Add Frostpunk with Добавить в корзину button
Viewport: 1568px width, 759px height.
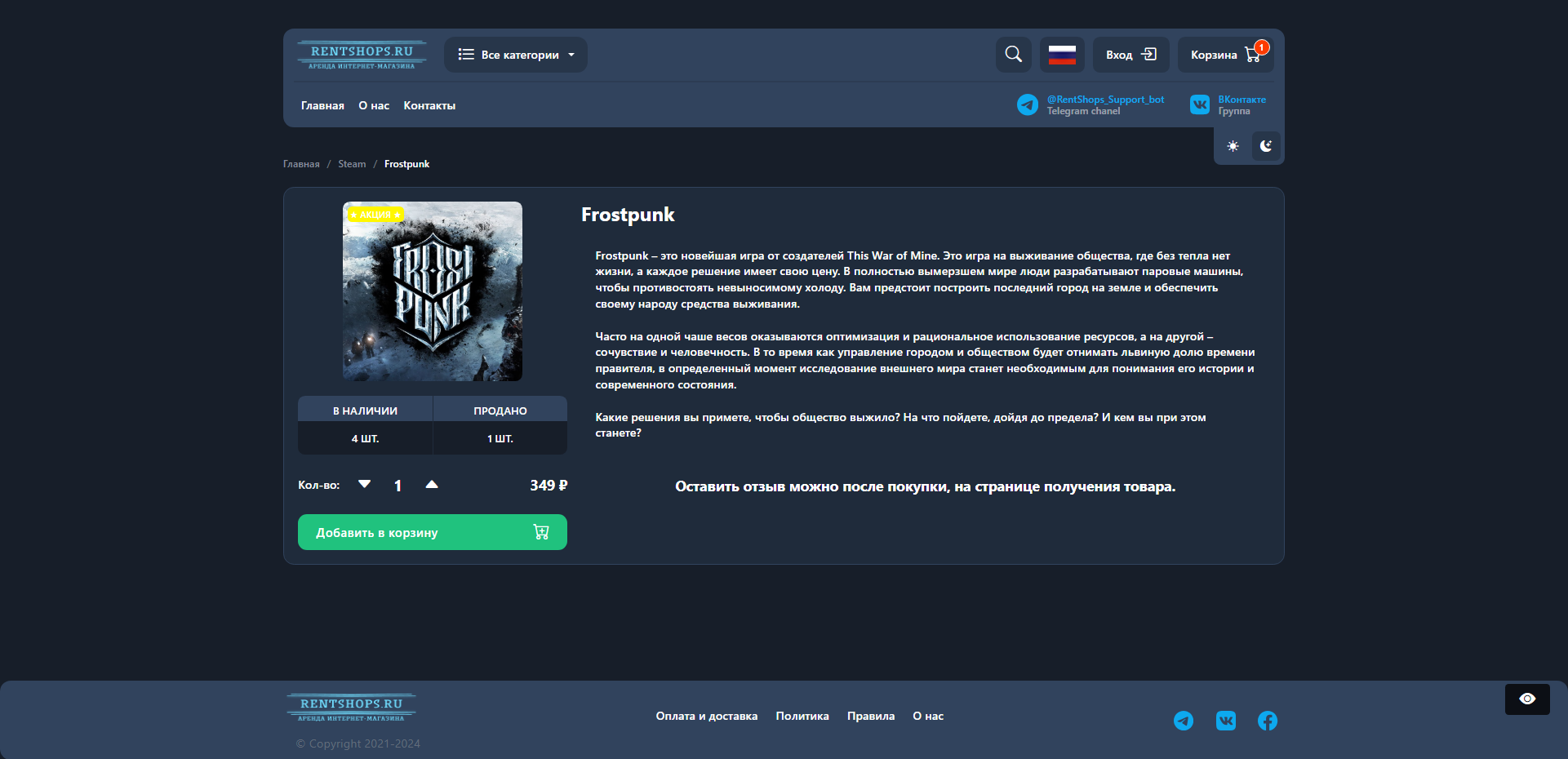click(433, 532)
